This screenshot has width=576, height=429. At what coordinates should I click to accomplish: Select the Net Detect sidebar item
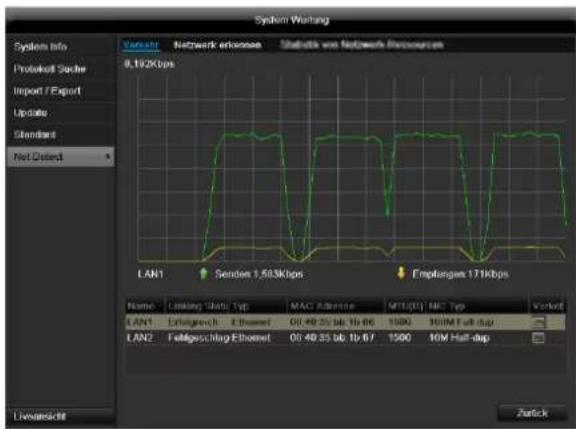tap(60, 157)
